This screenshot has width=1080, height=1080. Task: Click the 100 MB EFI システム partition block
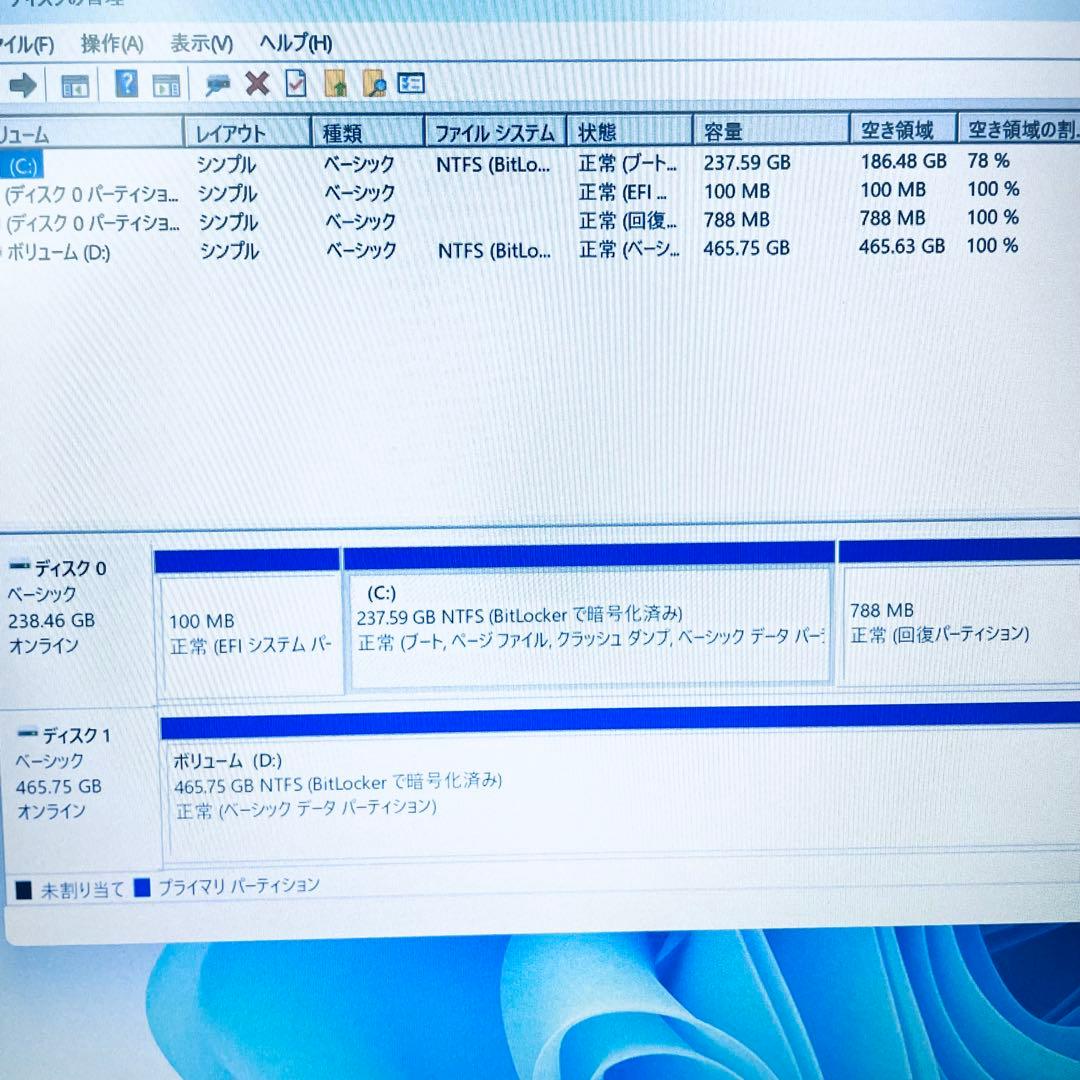click(x=248, y=620)
